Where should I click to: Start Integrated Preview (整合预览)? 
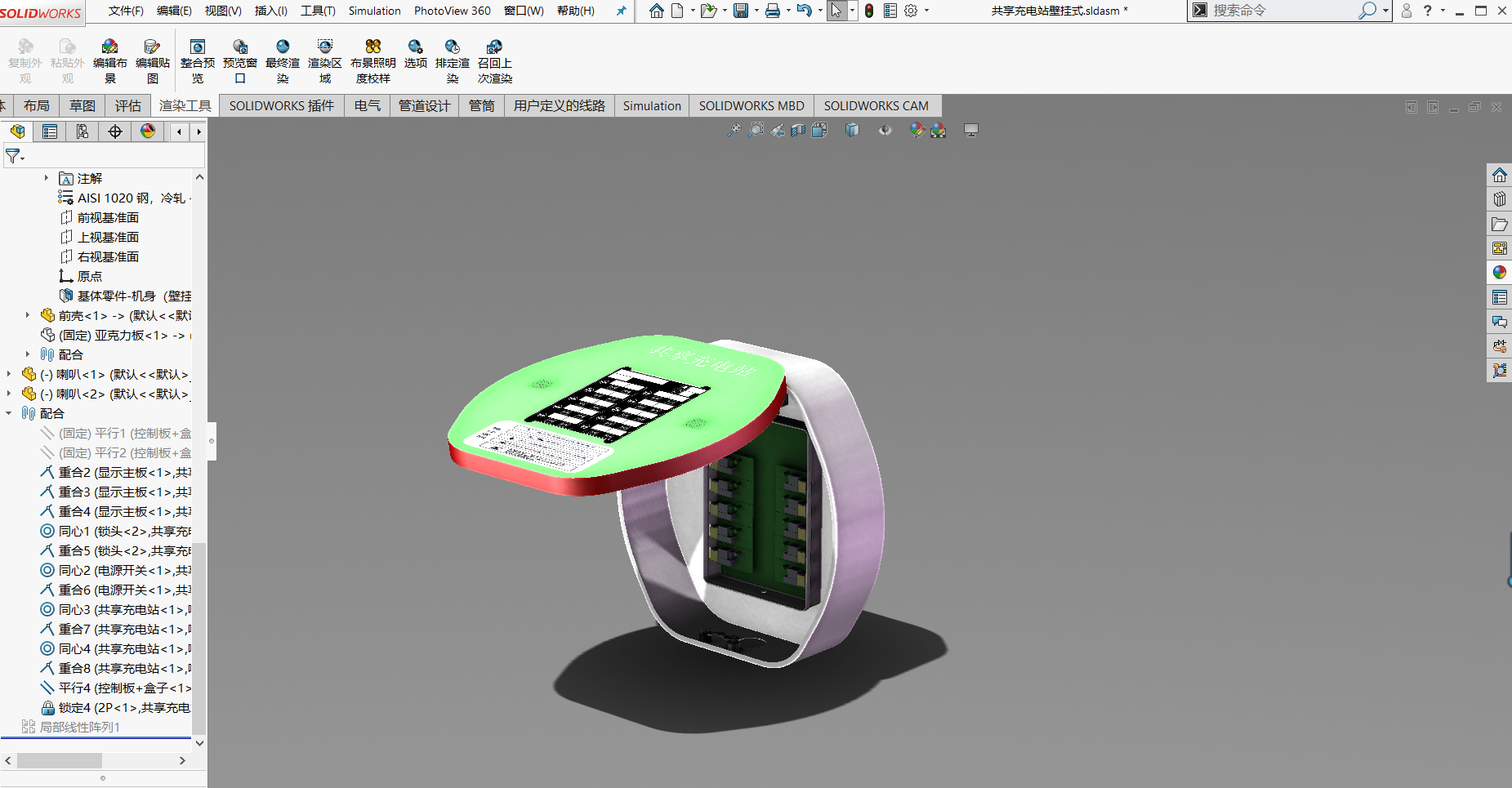click(x=198, y=61)
